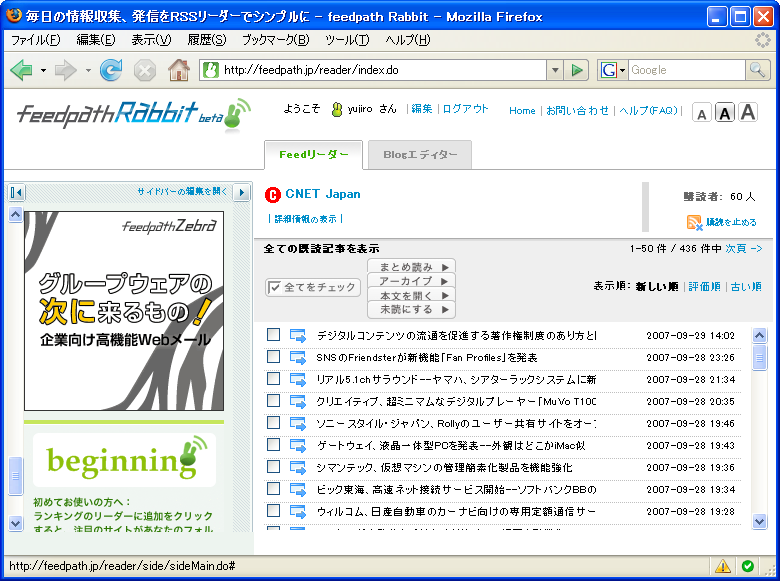The width and height of the screenshot is (780, 581).
Task: Check the box for デジタルコンテンツ article
Action: [273, 334]
